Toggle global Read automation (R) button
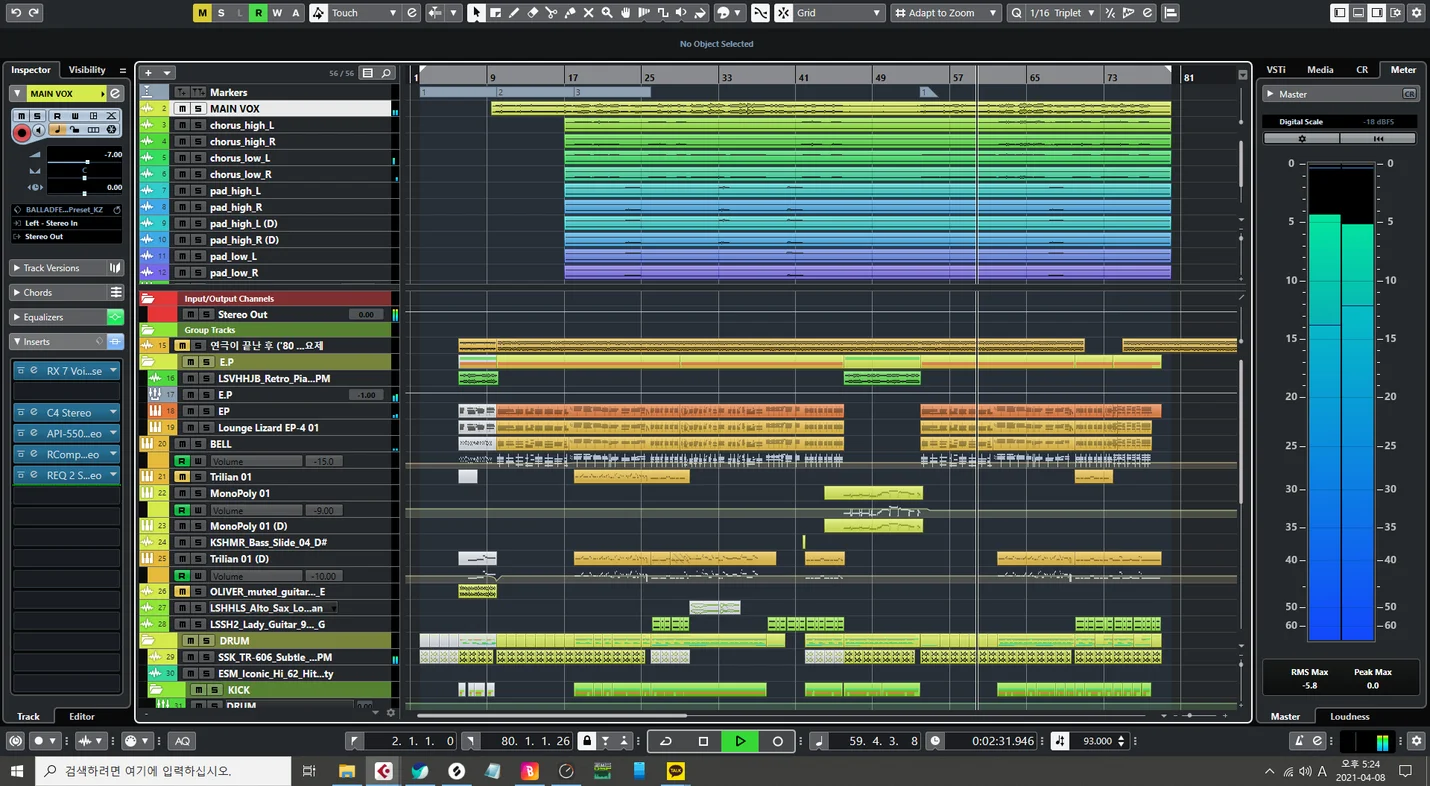 click(258, 13)
